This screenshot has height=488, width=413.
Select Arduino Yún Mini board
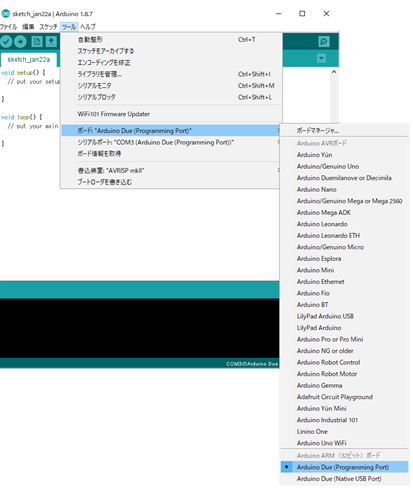coord(344,408)
